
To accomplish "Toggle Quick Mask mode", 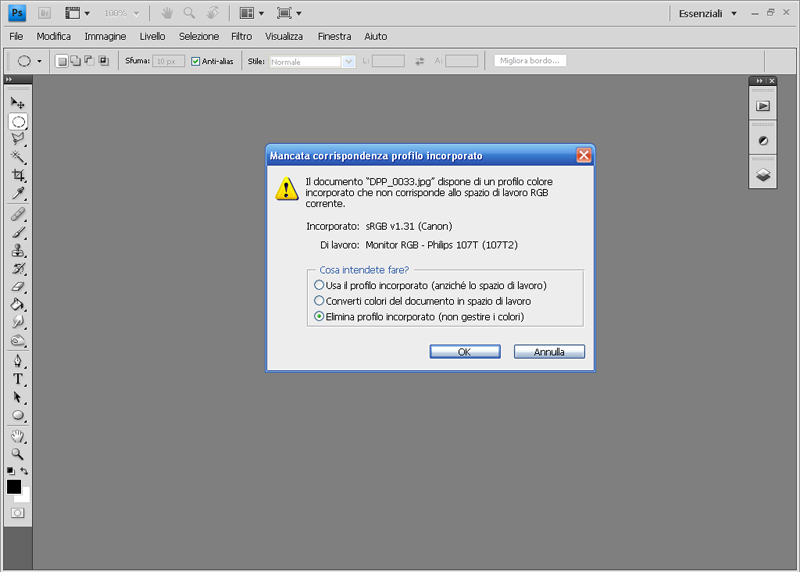I will [x=18, y=513].
